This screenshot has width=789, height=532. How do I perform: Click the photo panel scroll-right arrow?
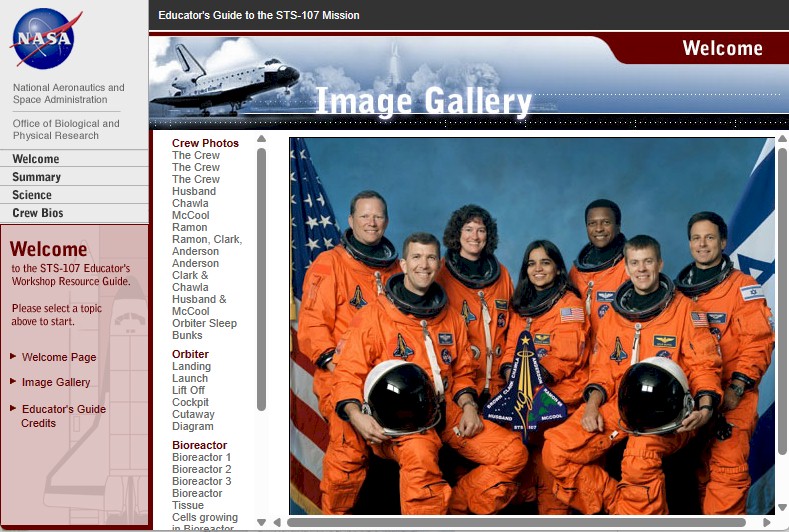[767, 522]
